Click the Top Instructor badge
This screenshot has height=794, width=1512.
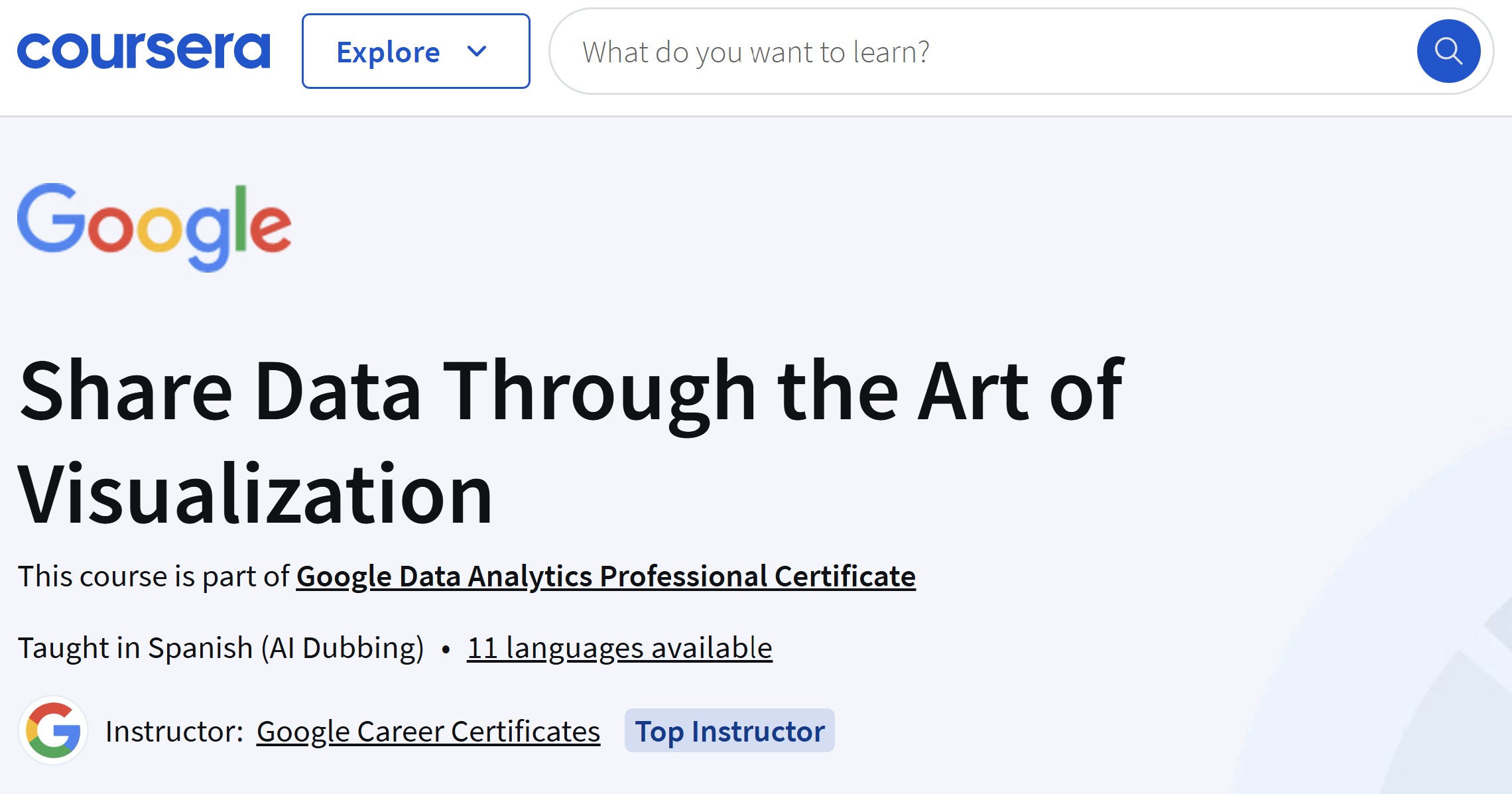(x=729, y=731)
